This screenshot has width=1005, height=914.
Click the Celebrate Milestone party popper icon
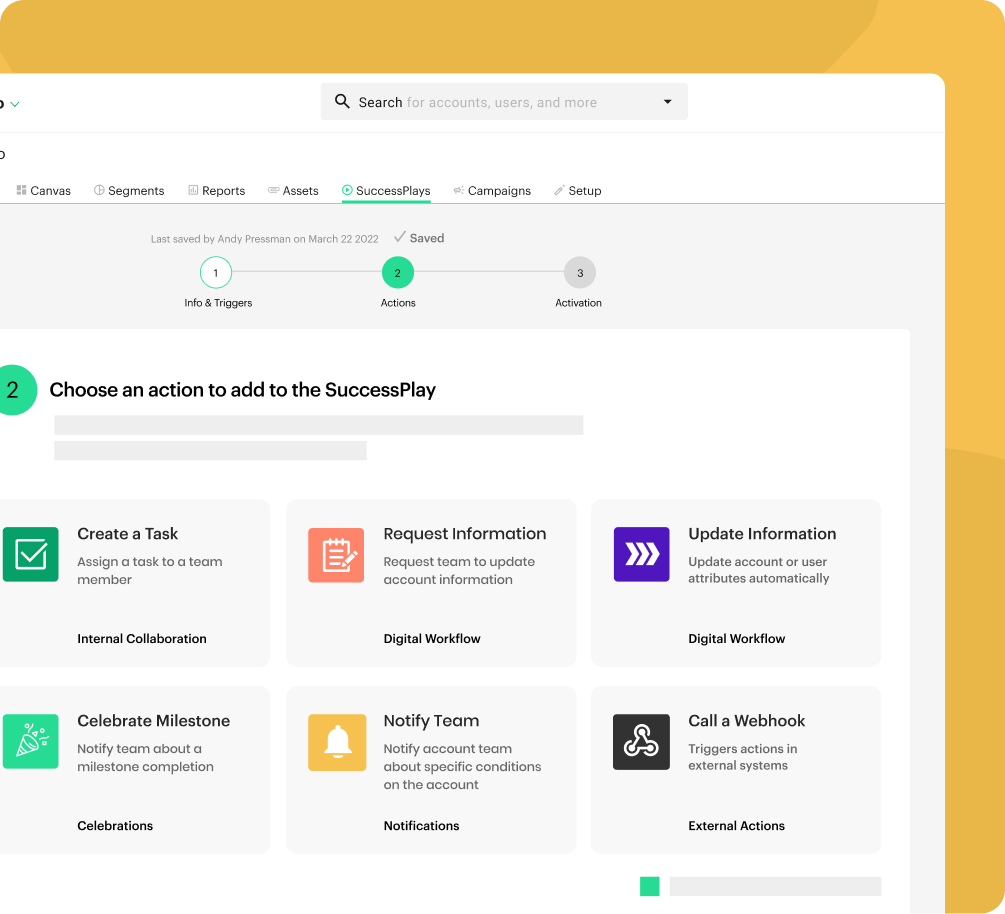pos(31,742)
